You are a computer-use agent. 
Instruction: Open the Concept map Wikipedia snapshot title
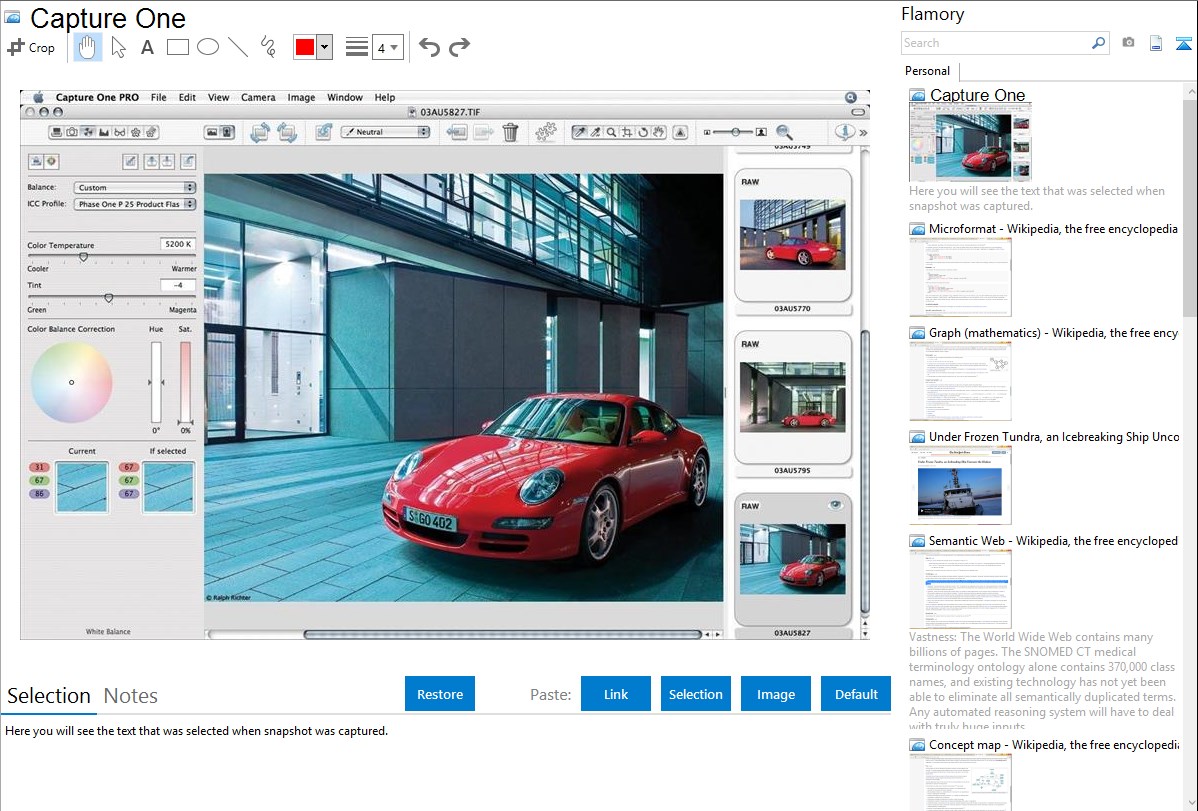(x=1053, y=744)
